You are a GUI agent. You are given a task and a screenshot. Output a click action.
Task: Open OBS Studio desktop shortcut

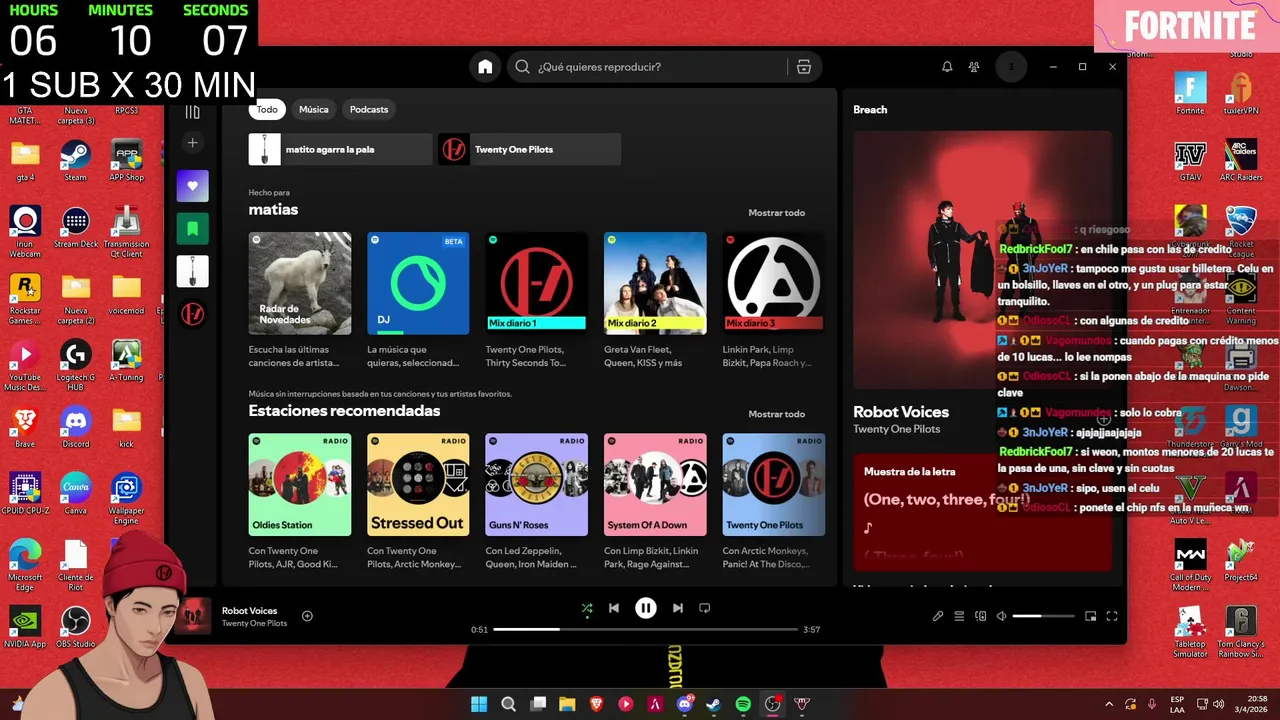(x=75, y=628)
